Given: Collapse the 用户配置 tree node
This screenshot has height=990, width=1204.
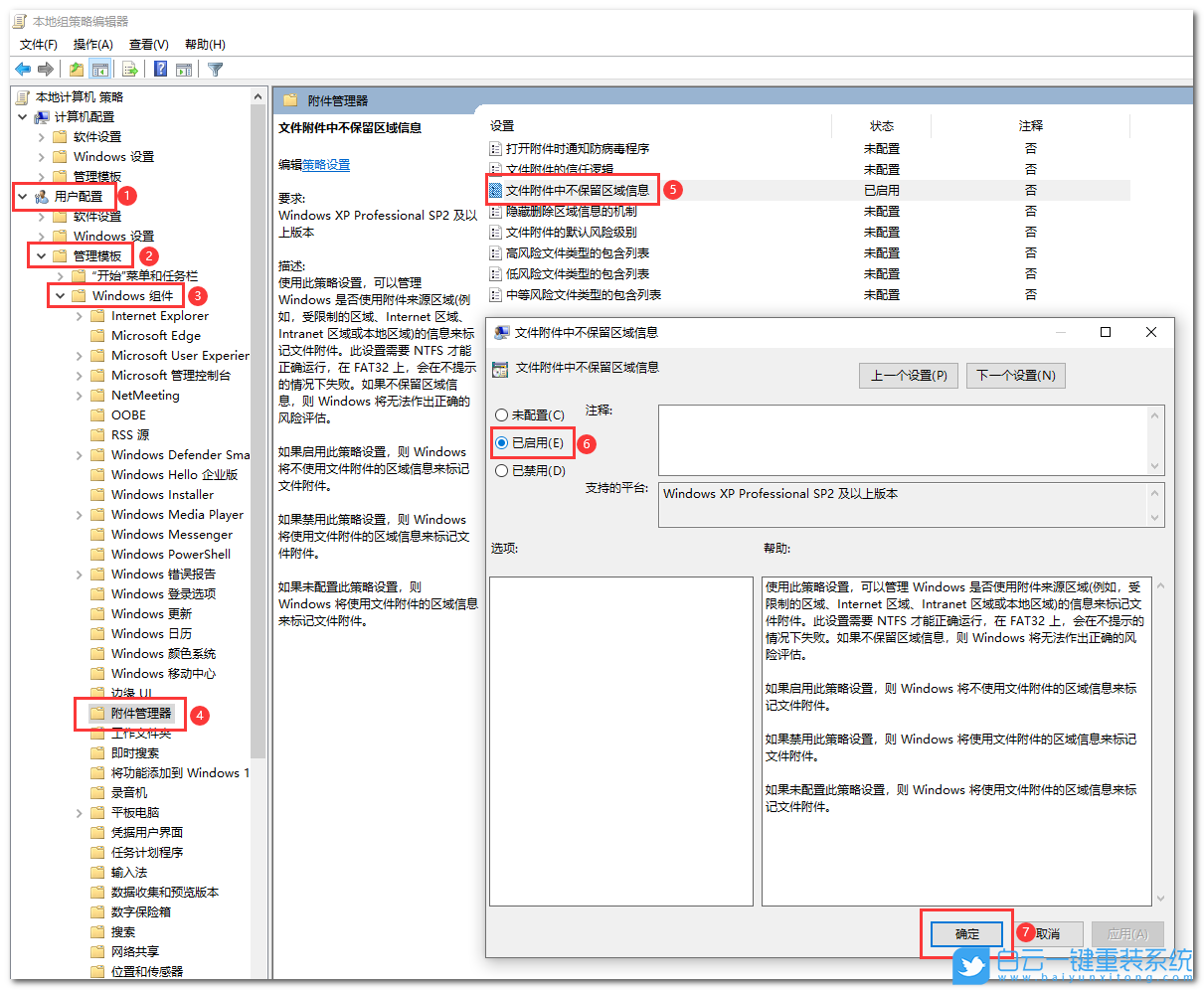Looking at the screenshot, I should click(x=23, y=196).
